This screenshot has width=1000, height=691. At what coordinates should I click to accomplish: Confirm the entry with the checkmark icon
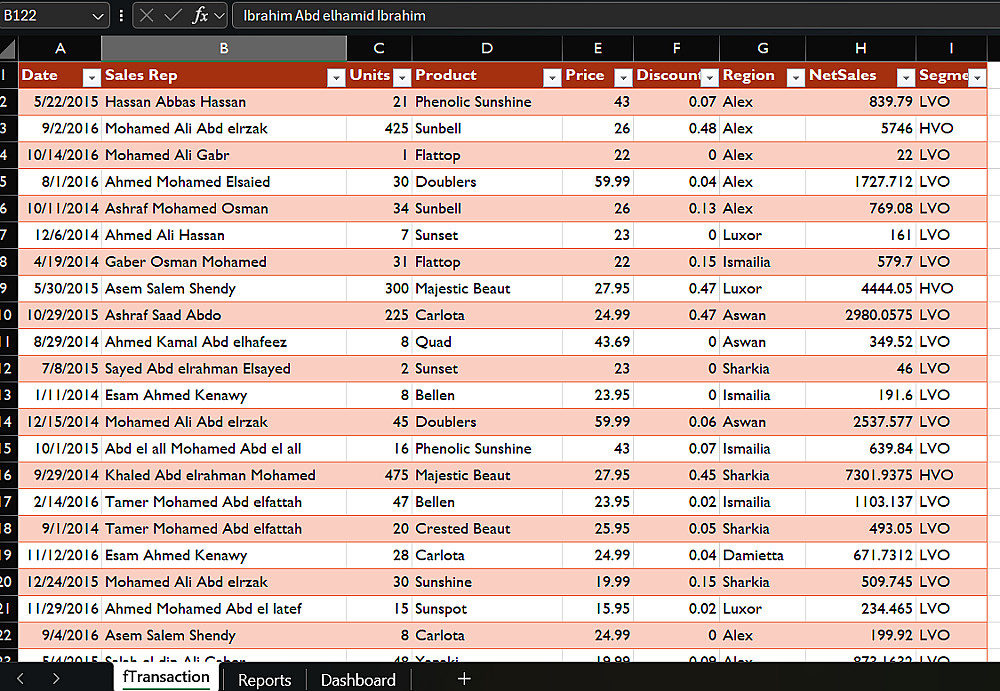tap(172, 15)
